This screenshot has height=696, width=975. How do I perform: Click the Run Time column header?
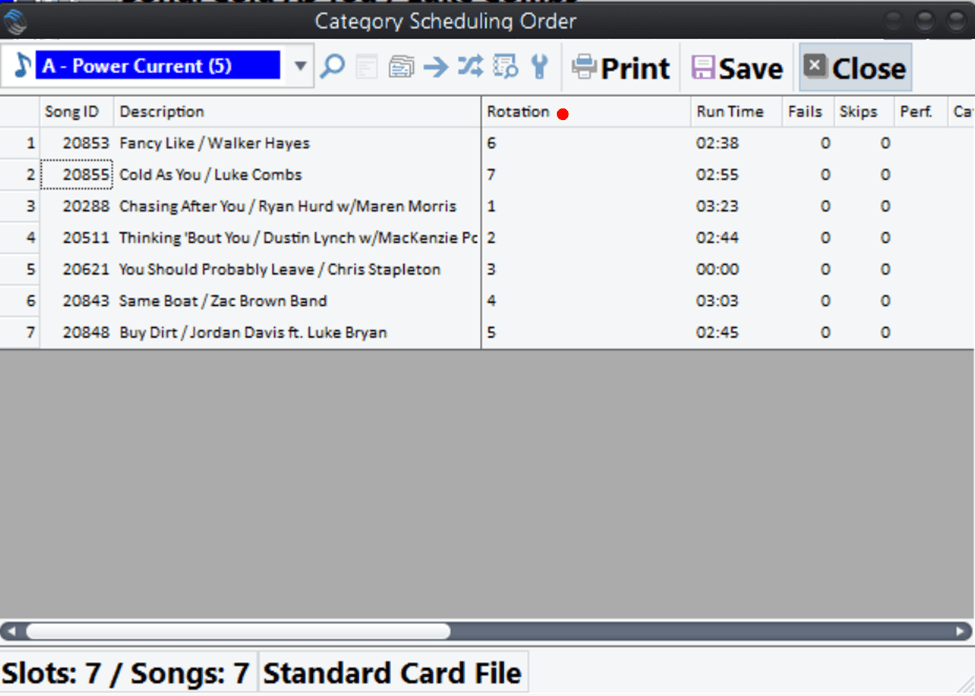click(730, 112)
